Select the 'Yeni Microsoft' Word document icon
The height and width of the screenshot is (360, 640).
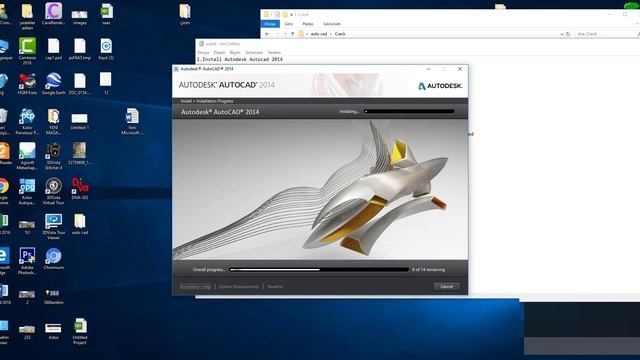click(x=132, y=121)
